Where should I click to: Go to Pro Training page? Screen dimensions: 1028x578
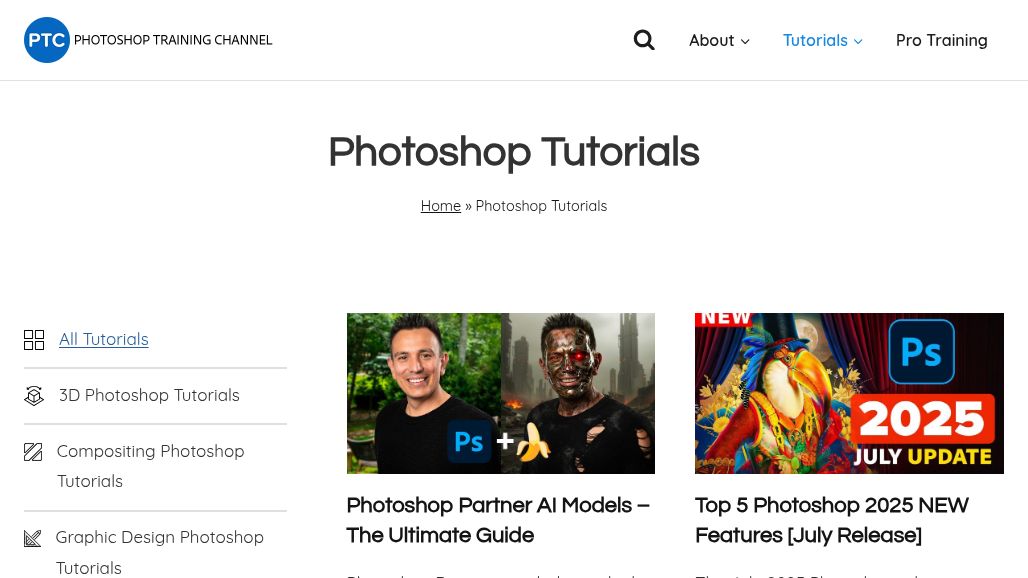tap(941, 40)
